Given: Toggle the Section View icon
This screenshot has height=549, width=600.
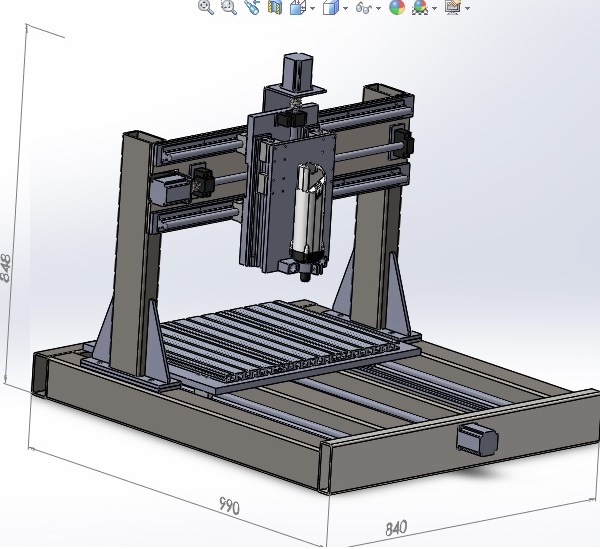Looking at the screenshot, I should pyautogui.click(x=275, y=7).
